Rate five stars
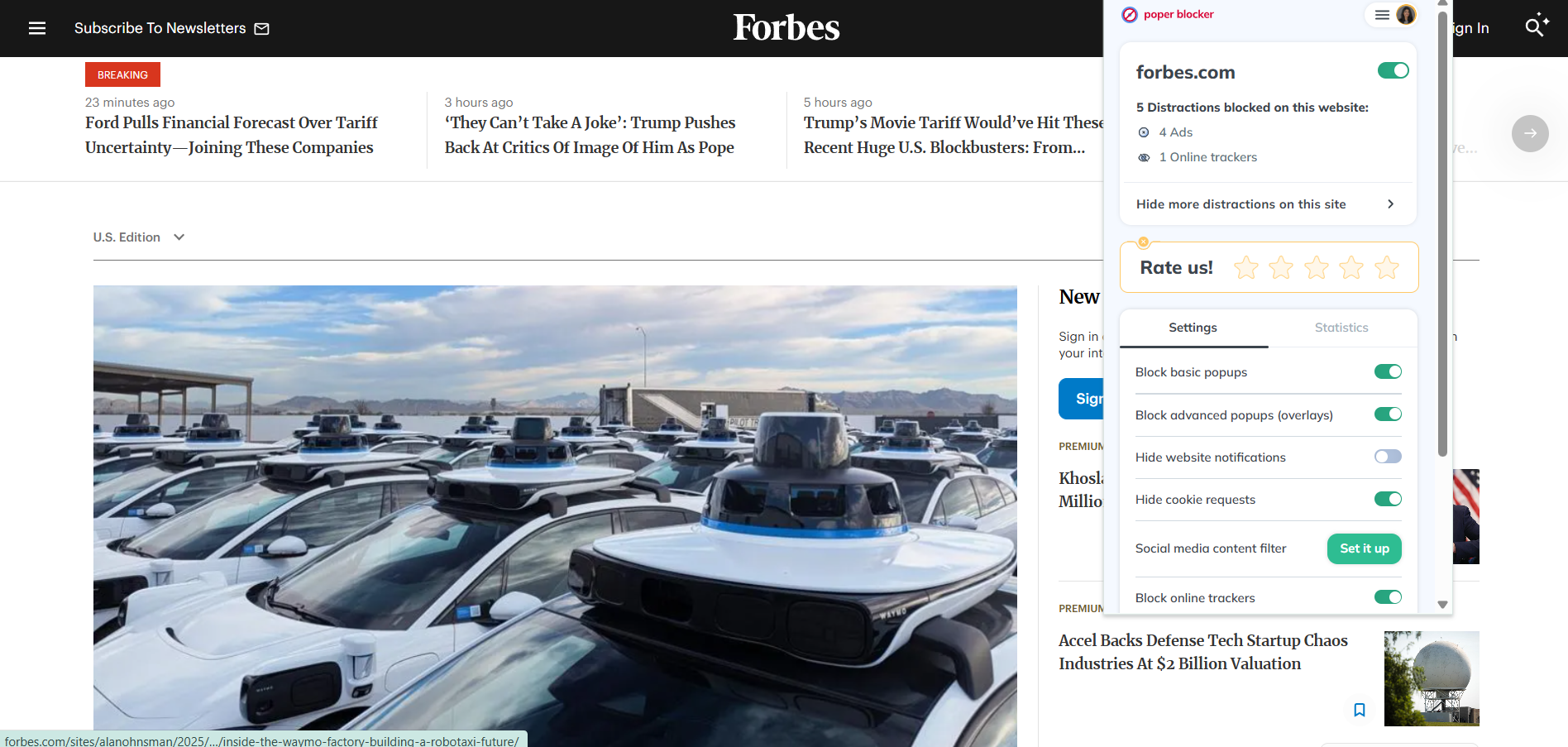1568x747 pixels. point(1387,267)
